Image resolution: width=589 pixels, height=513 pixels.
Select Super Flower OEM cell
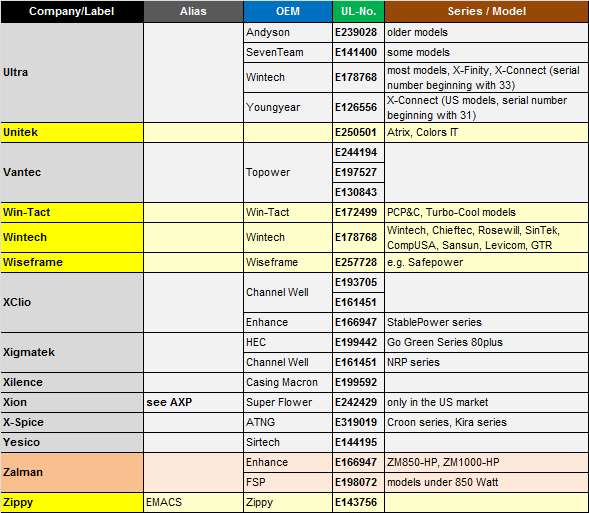tap(288, 402)
